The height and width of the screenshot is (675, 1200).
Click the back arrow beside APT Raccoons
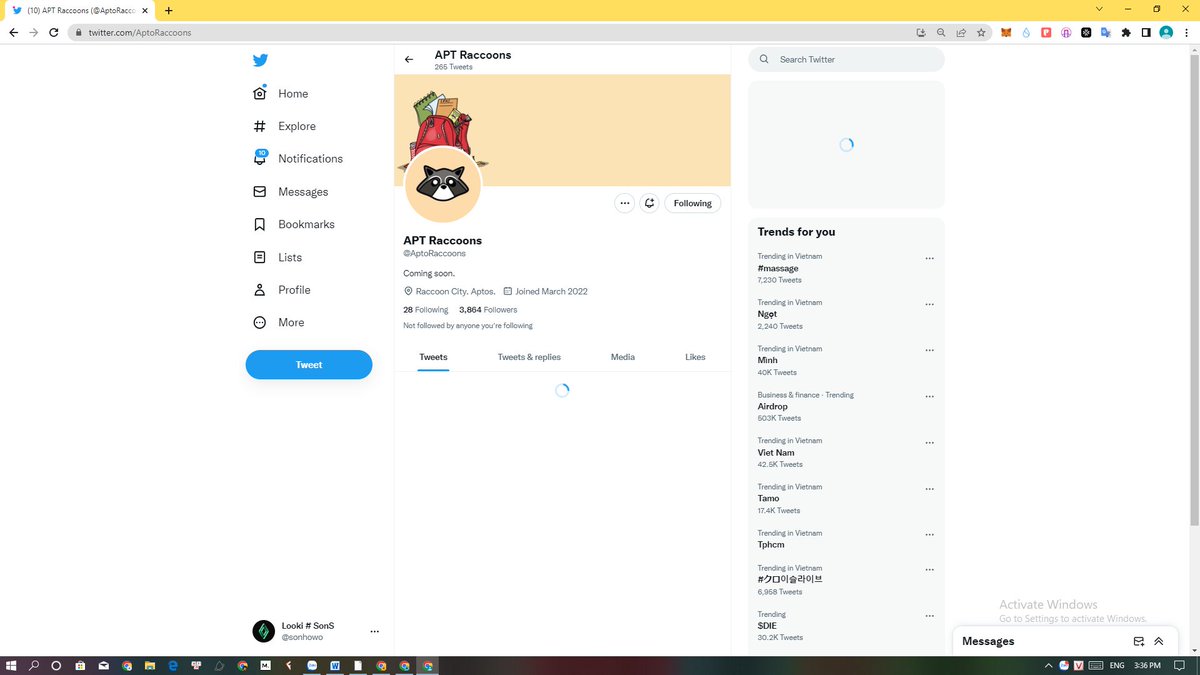[408, 60]
